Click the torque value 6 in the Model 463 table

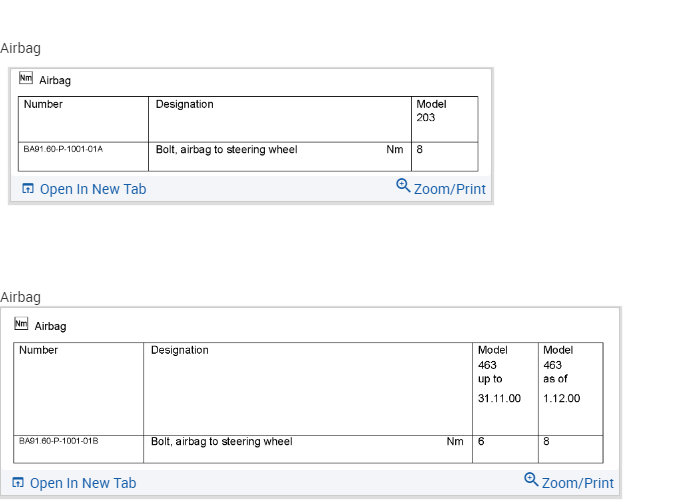coord(481,441)
